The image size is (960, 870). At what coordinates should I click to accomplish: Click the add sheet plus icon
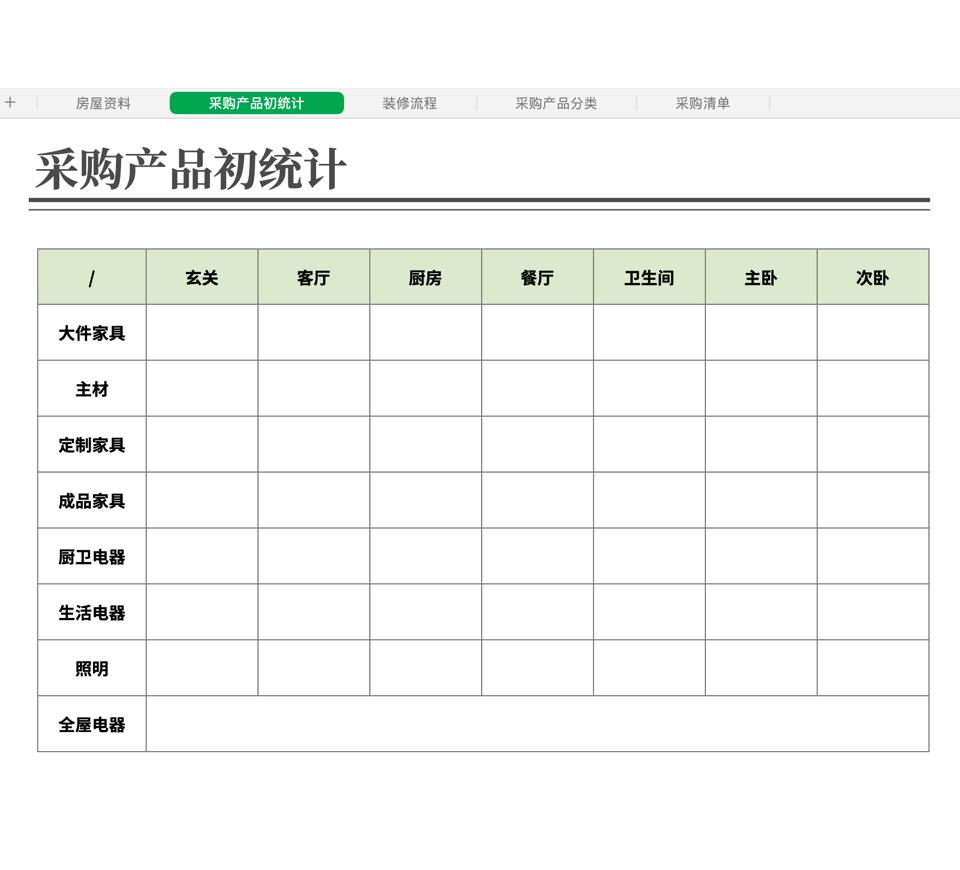coord(10,103)
